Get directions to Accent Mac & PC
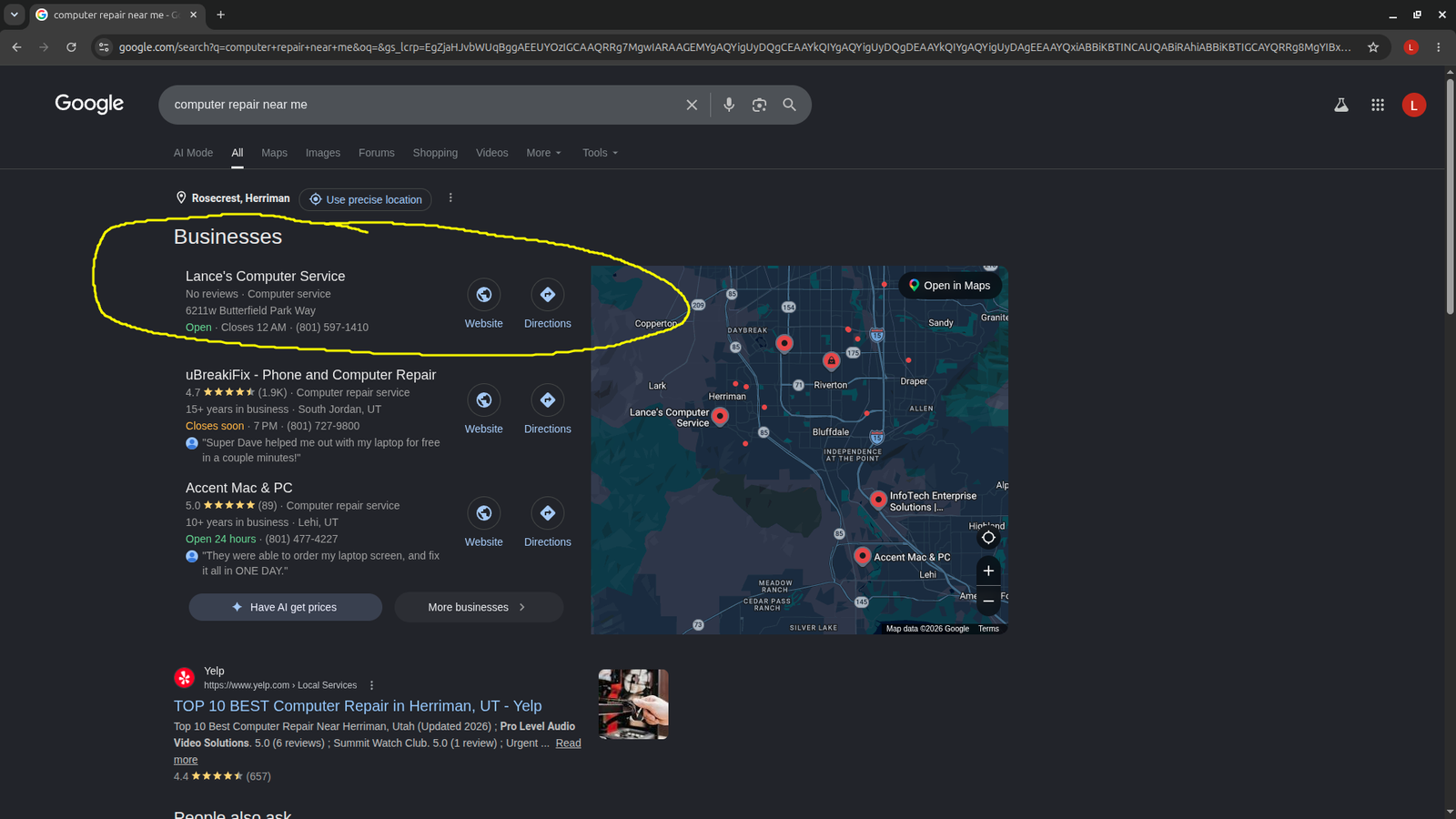1456x819 pixels. [548, 522]
